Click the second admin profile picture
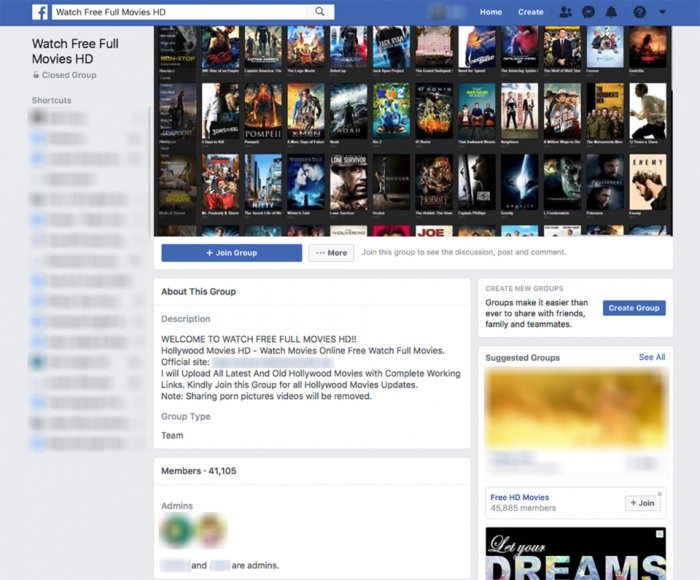700x580 pixels. [211, 530]
